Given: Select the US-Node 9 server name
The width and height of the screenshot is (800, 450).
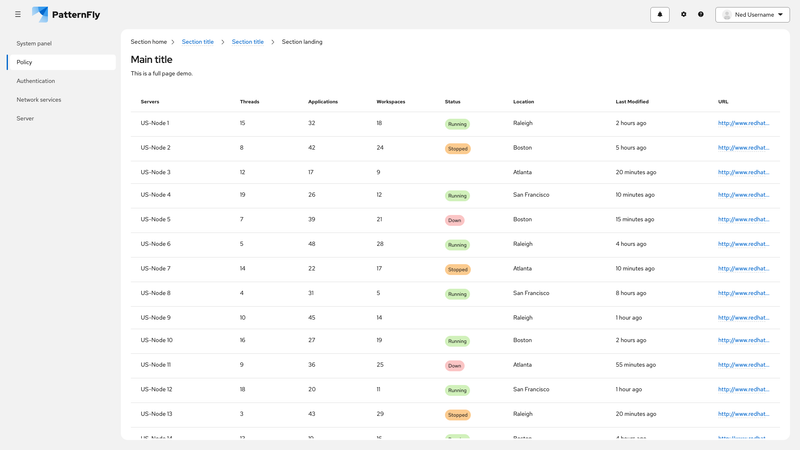Looking at the screenshot, I should (156, 317).
